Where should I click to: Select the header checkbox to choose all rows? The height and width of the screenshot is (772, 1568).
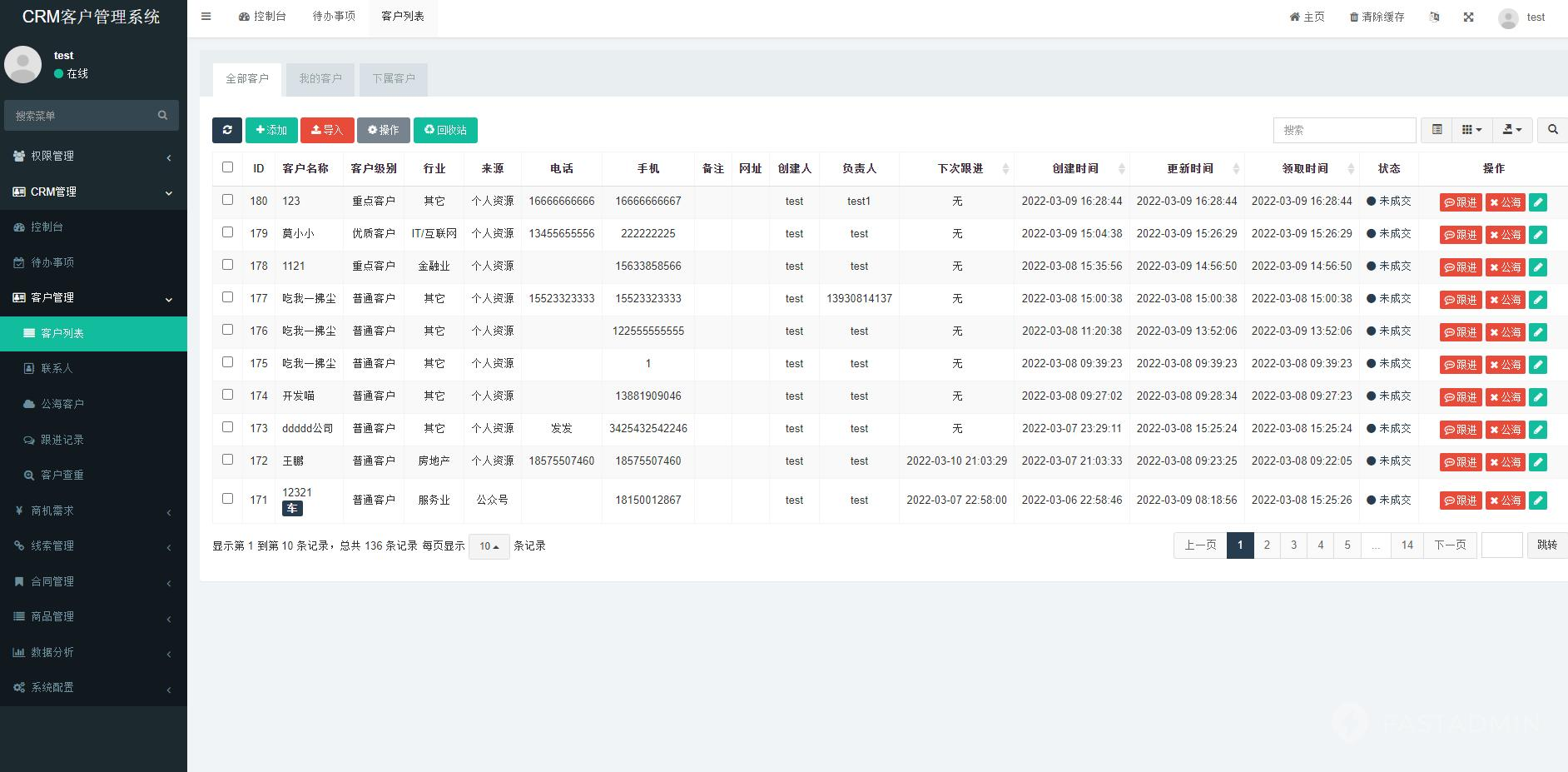tap(227, 167)
